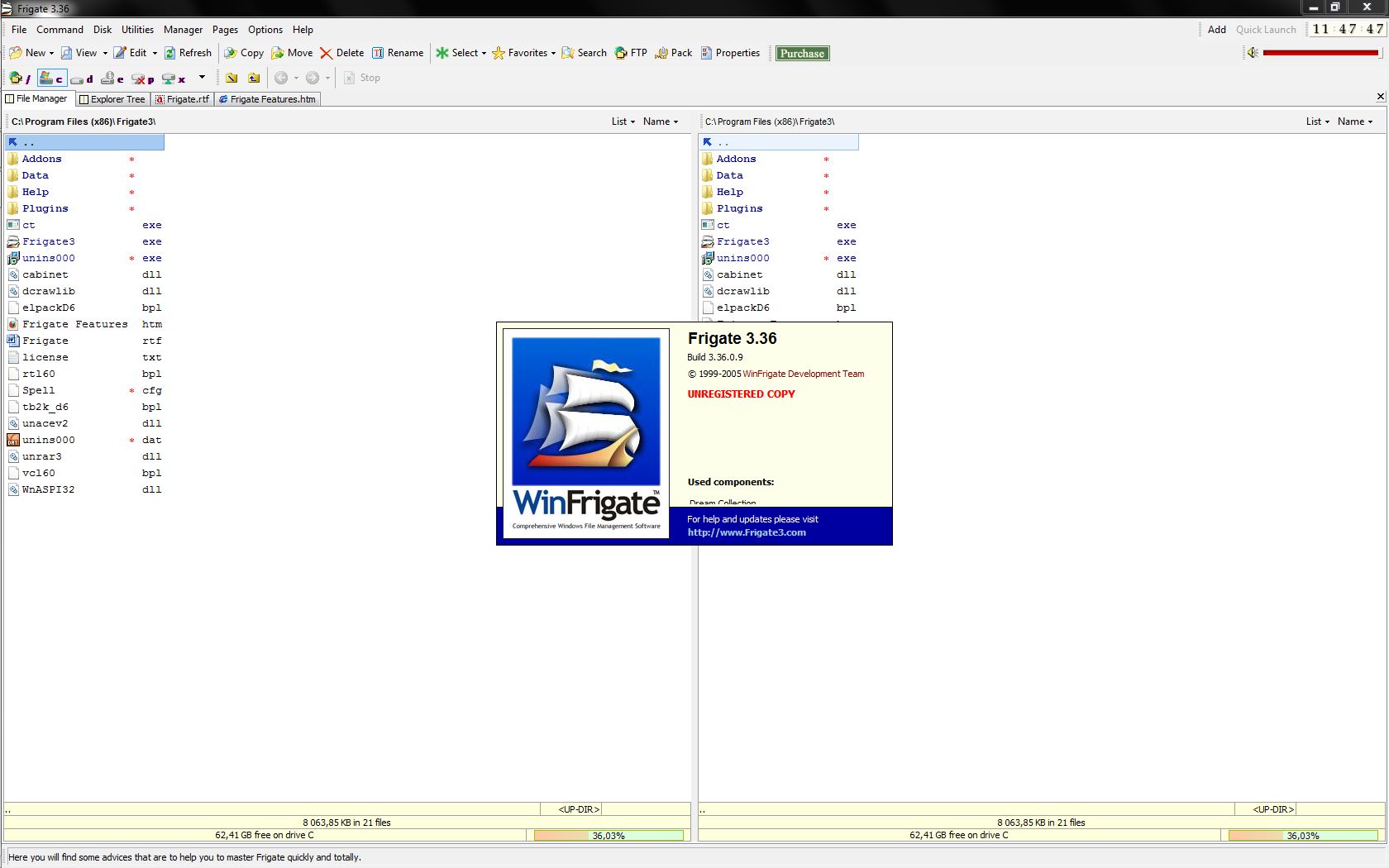Open the right panel List view dropdown

[x=1318, y=122]
